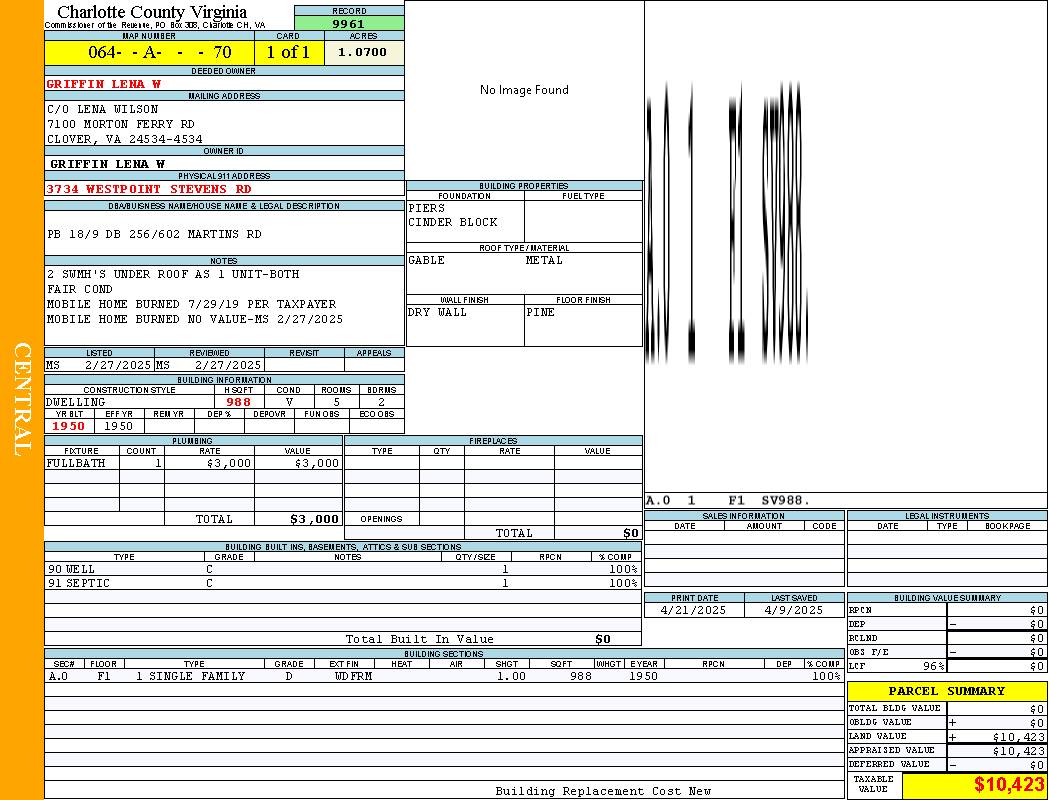1050x800 pixels.
Task: Click the 'No Image Found' photo placeholder
Action: (x=524, y=90)
